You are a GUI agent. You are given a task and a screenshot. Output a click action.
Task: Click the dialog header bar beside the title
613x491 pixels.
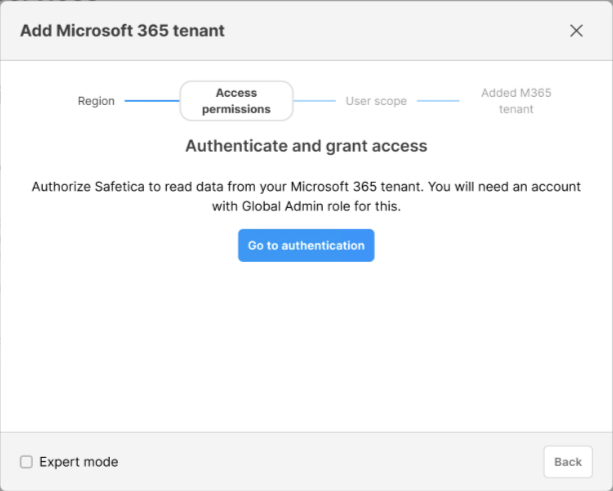point(395,30)
